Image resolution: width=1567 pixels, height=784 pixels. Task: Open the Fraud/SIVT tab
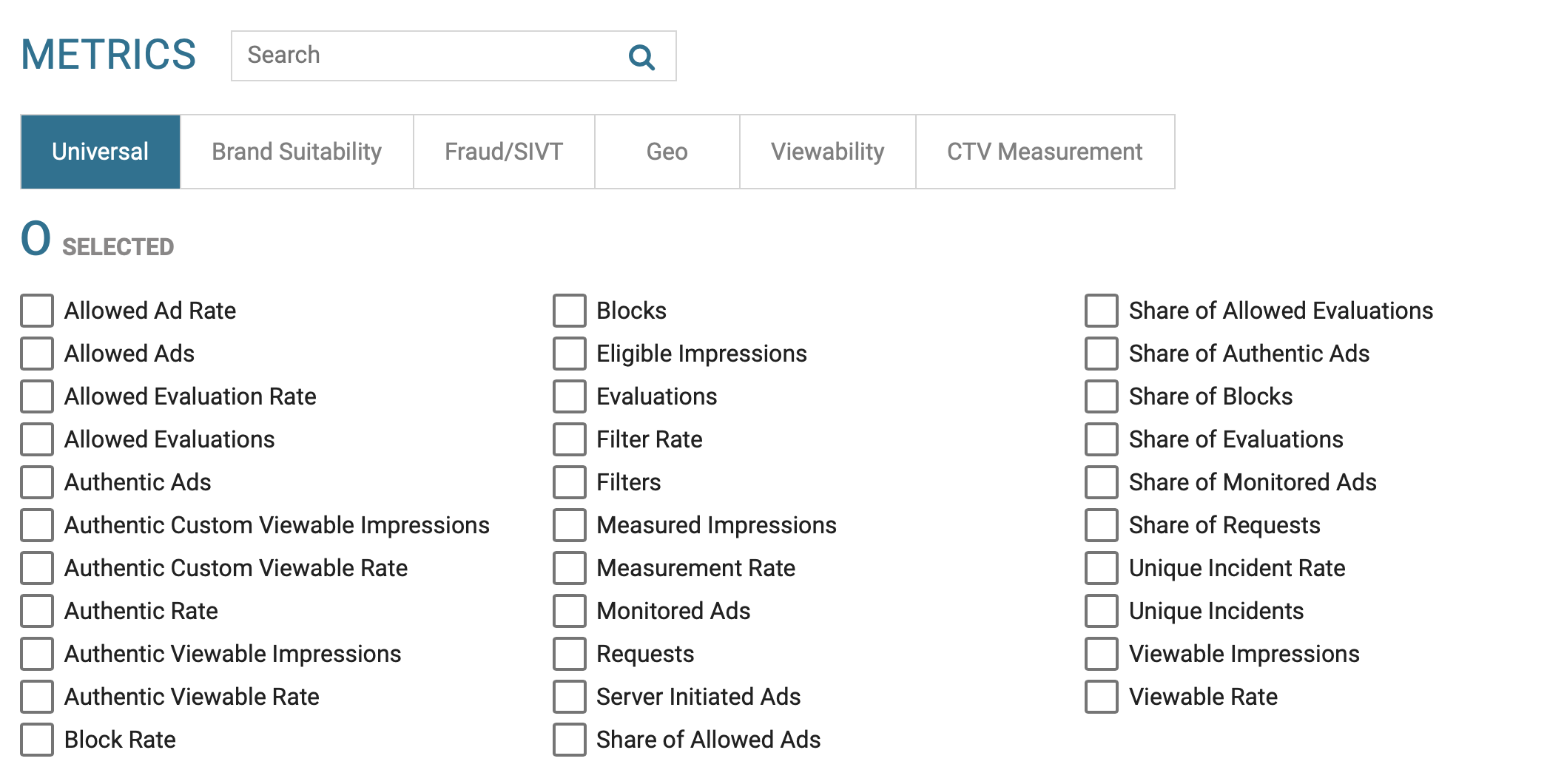pyautogui.click(x=504, y=152)
